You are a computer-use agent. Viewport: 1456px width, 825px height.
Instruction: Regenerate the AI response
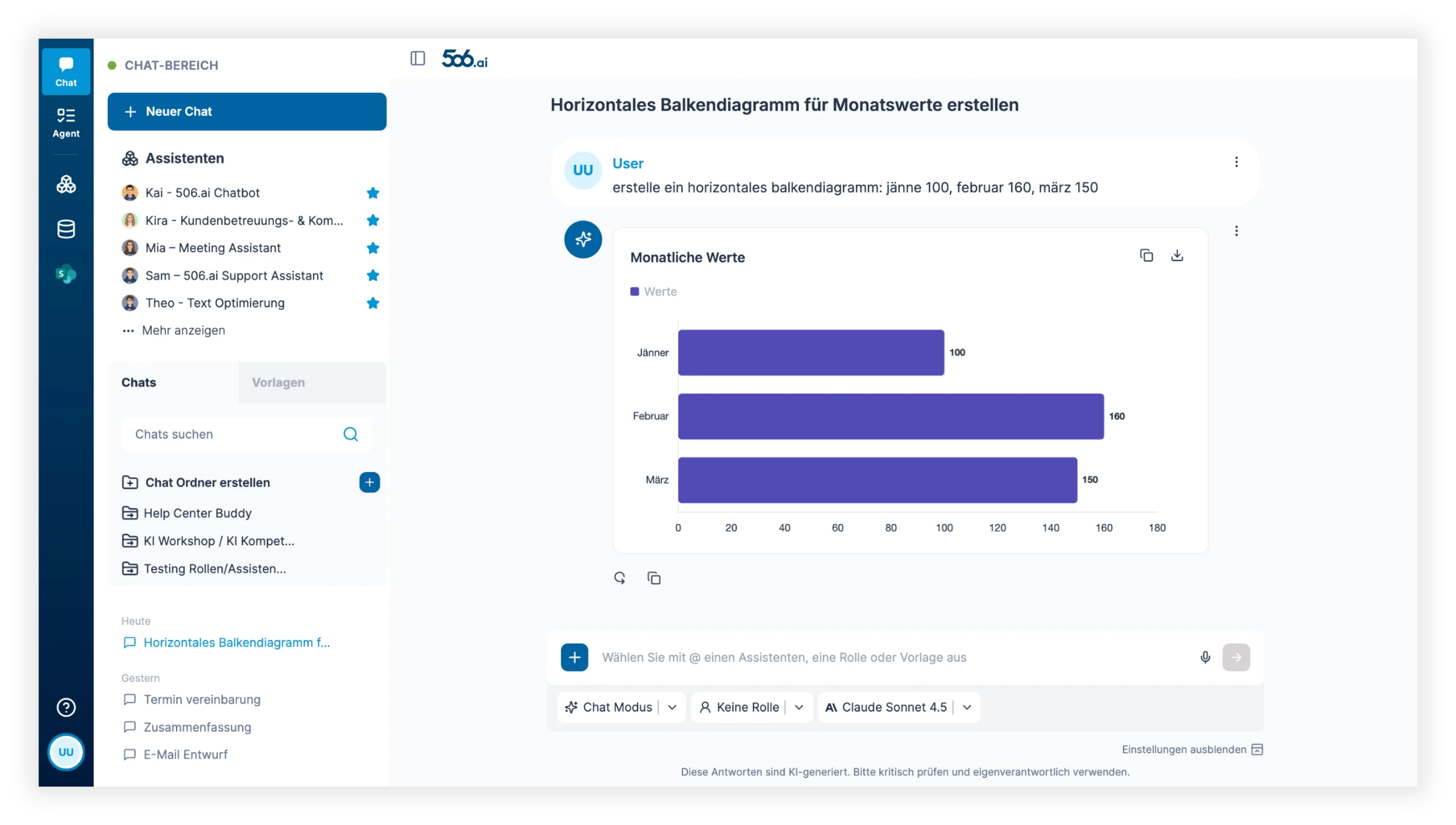619,578
